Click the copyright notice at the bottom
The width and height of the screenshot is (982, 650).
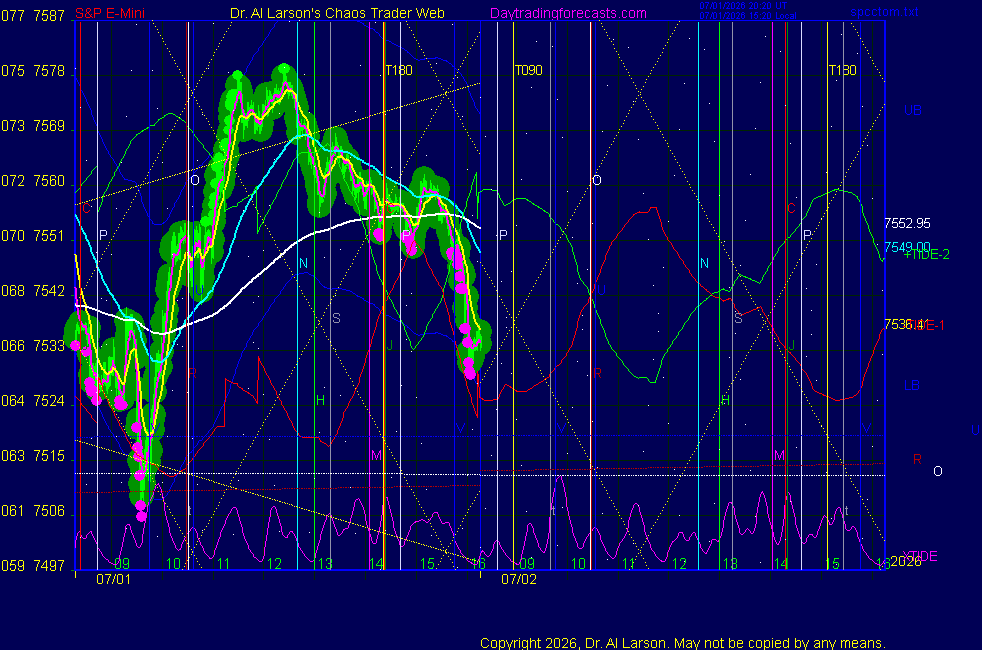point(683,643)
